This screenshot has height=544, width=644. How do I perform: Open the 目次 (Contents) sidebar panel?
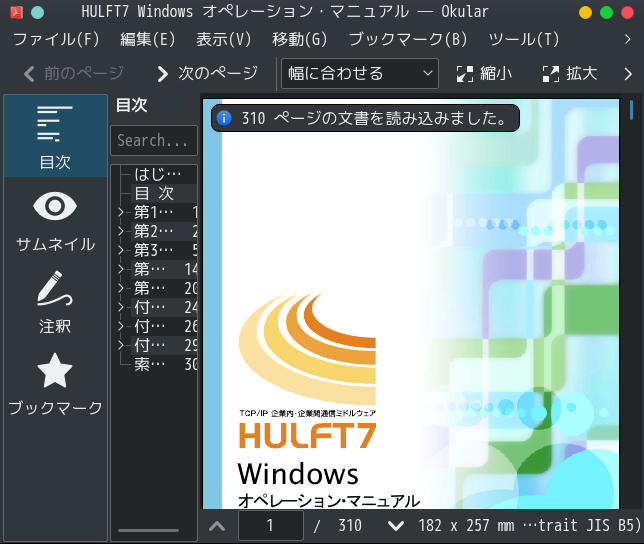[x=55, y=136]
